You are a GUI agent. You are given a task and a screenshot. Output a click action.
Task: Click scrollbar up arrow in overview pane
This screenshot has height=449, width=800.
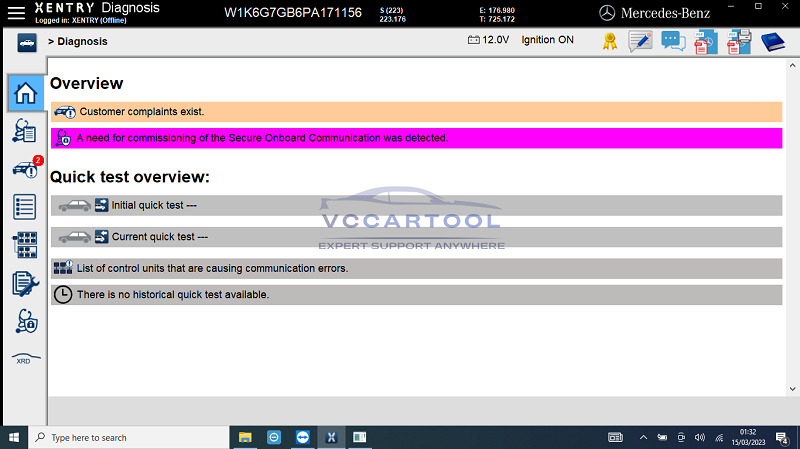click(x=792, y=65)
